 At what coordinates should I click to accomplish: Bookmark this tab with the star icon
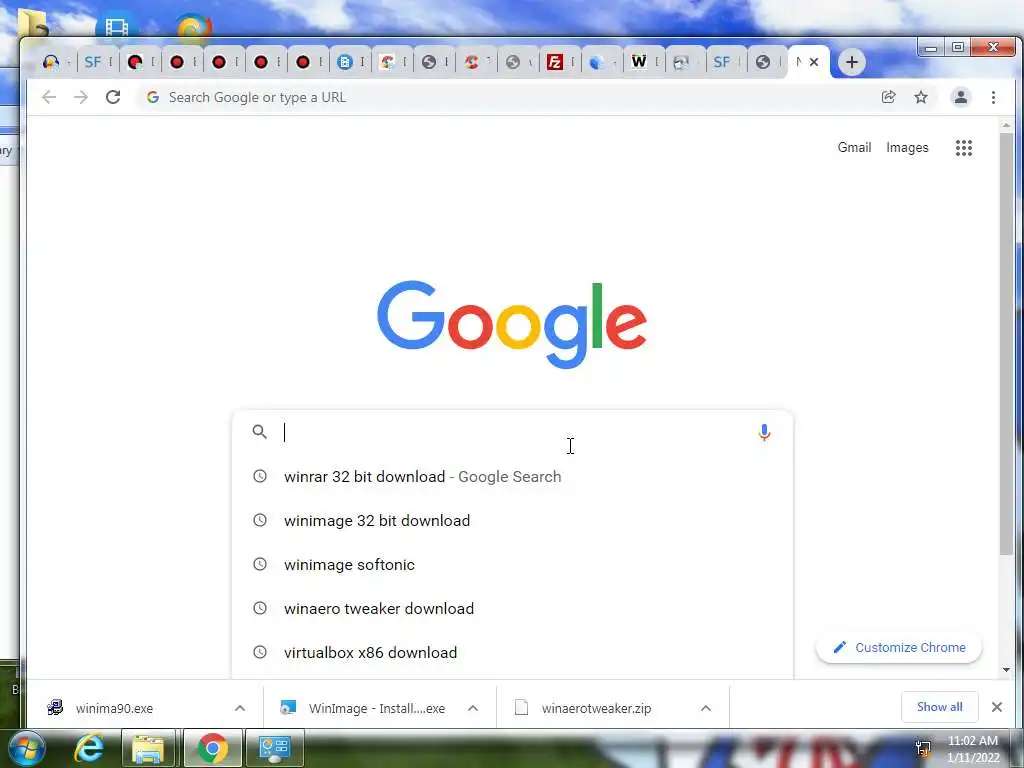pyautogui.click(x=921, y=97)
